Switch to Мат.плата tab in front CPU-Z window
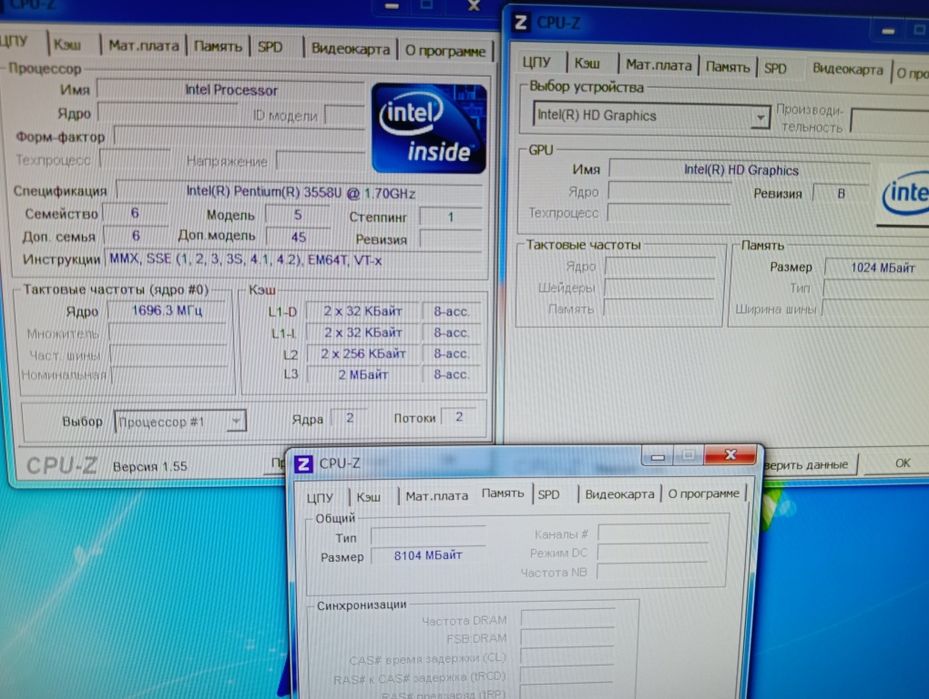 (437, 496)
